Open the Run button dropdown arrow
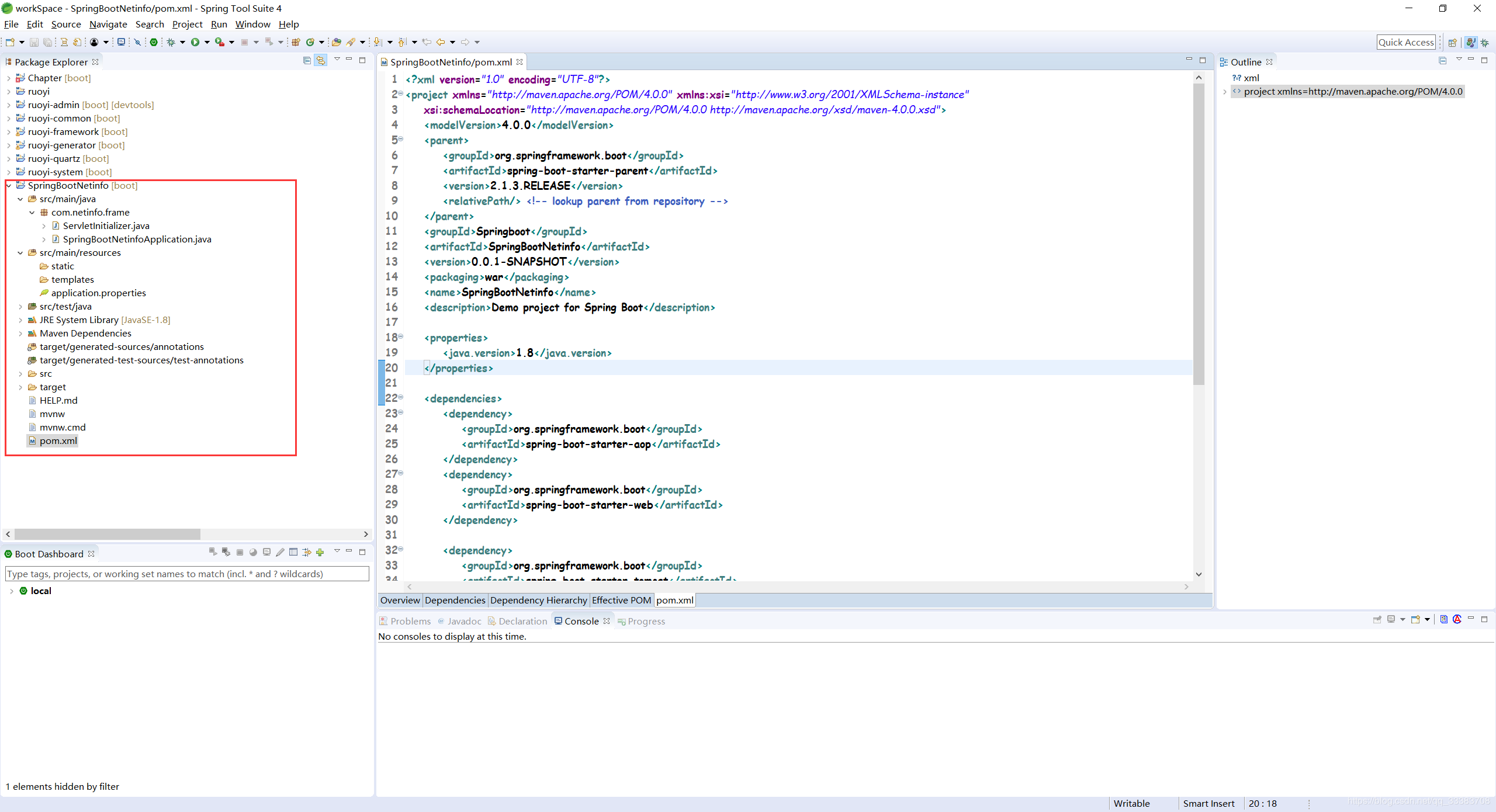Viewport: 1496px width, 812px height. click(x=207, y=42)
